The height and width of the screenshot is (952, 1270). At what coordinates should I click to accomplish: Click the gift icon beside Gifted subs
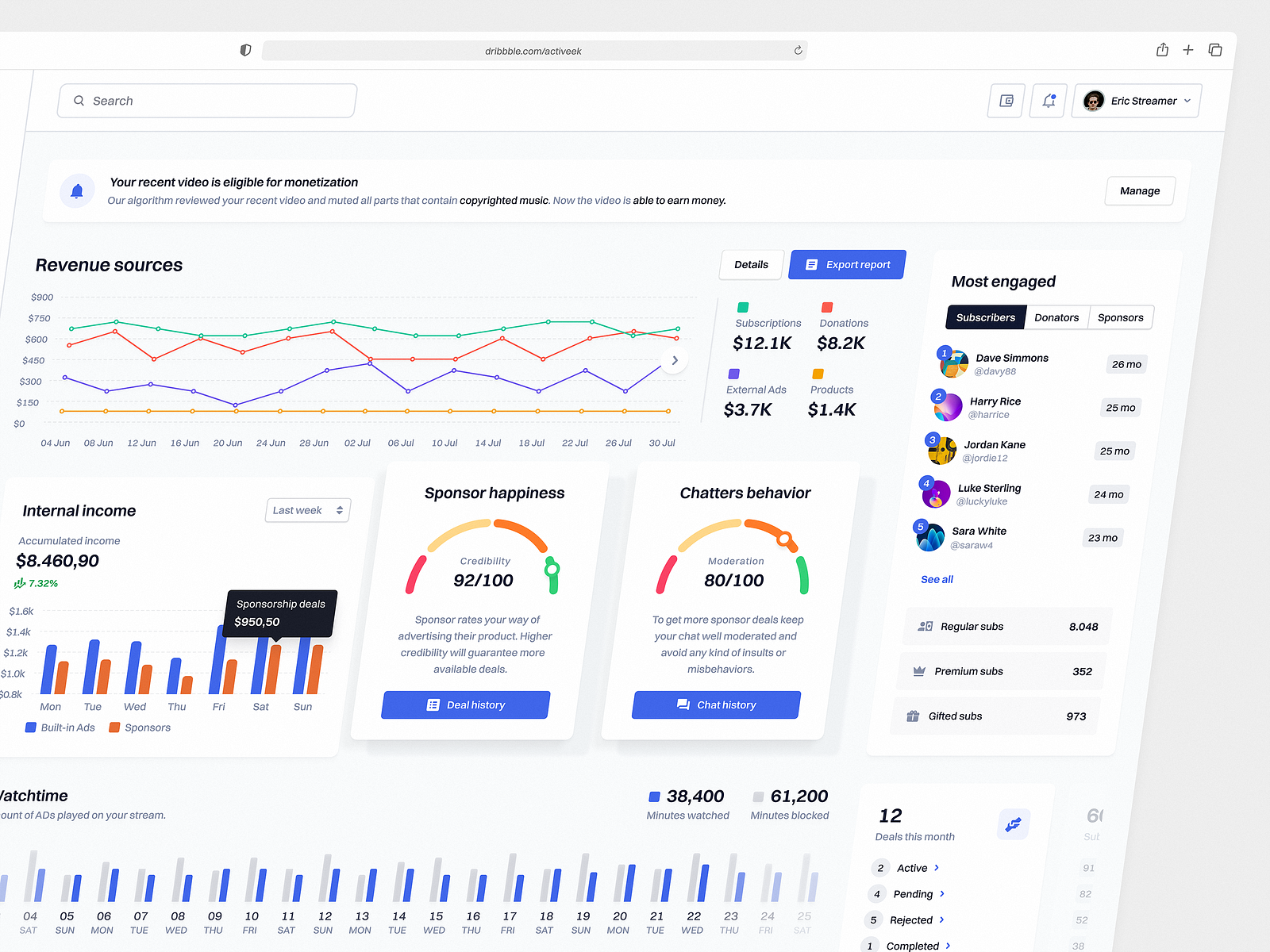913,716
